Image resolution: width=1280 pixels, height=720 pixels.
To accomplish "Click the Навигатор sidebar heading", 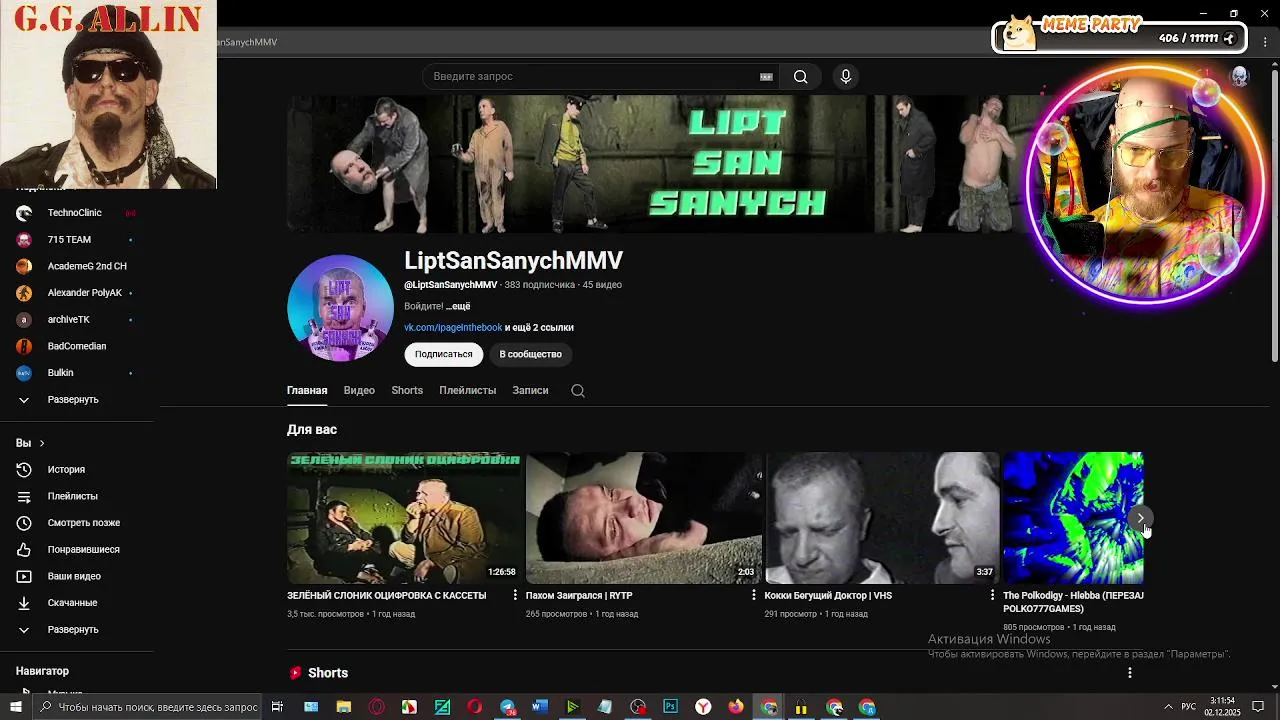I will [42, 671].
